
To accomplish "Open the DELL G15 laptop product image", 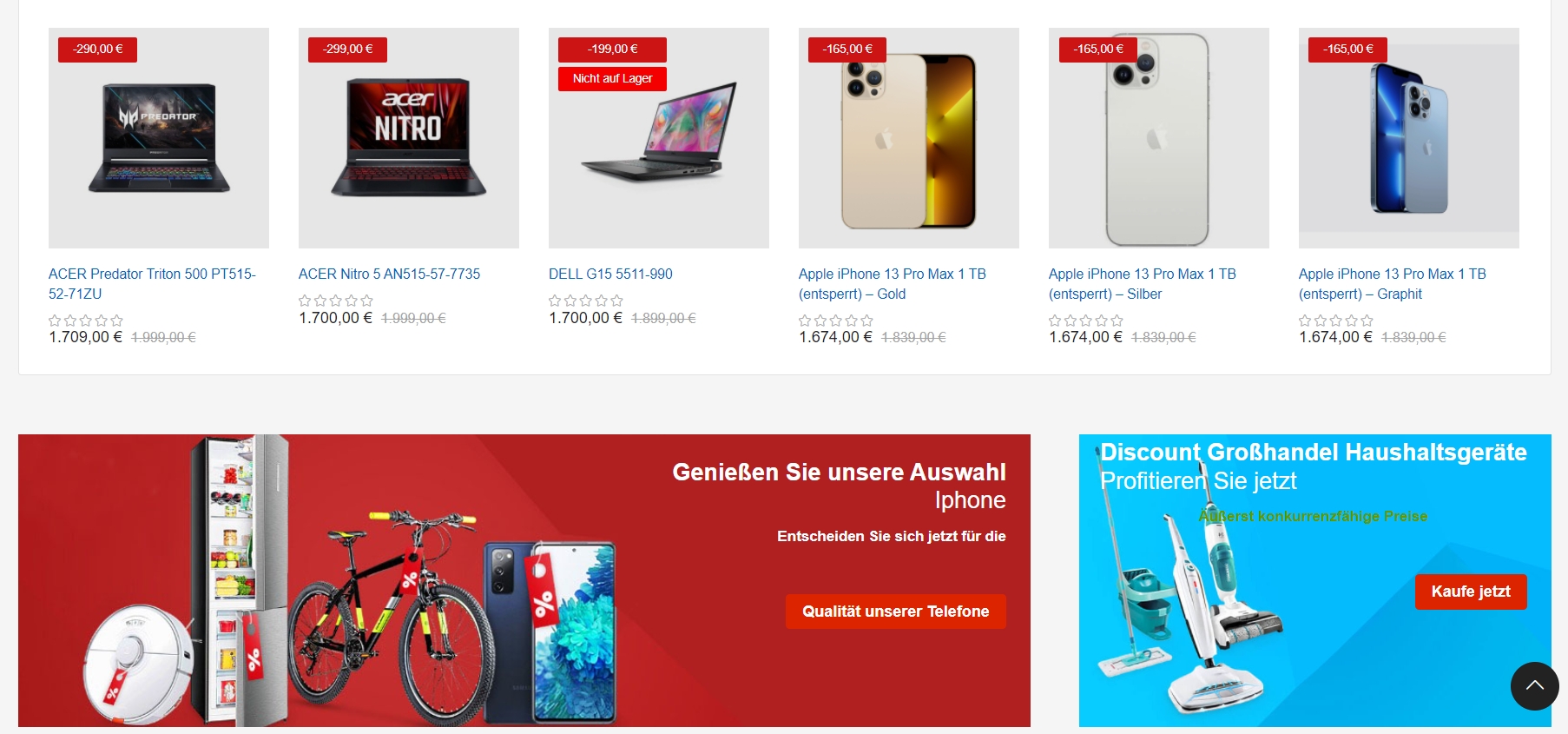I will [659, 138].
